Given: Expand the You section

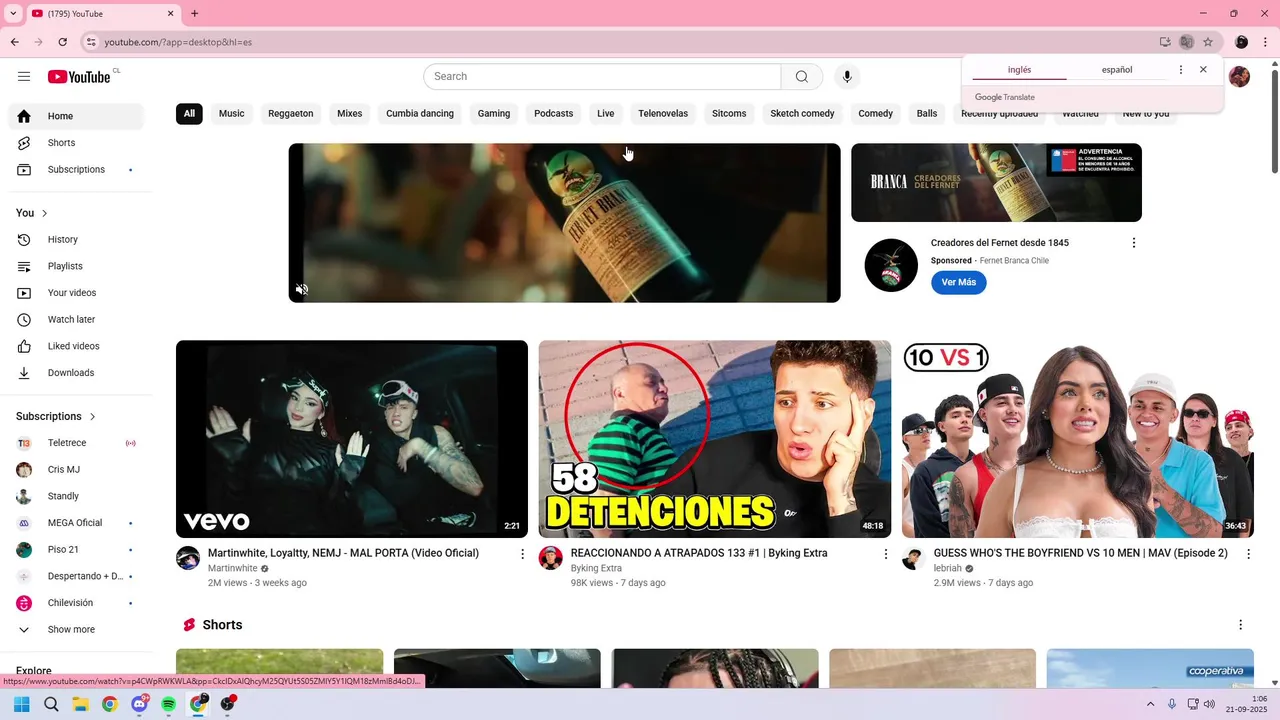Looking at the screenshot, I should [x=32, y=213].
